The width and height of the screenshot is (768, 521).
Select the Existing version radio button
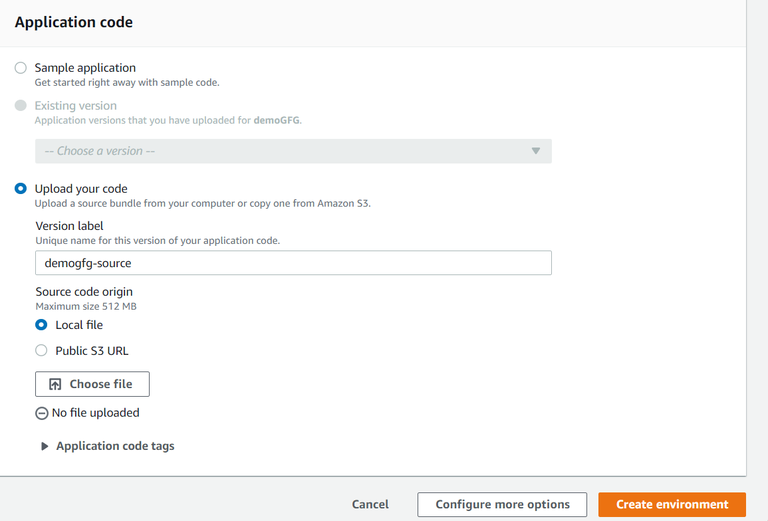21,106
